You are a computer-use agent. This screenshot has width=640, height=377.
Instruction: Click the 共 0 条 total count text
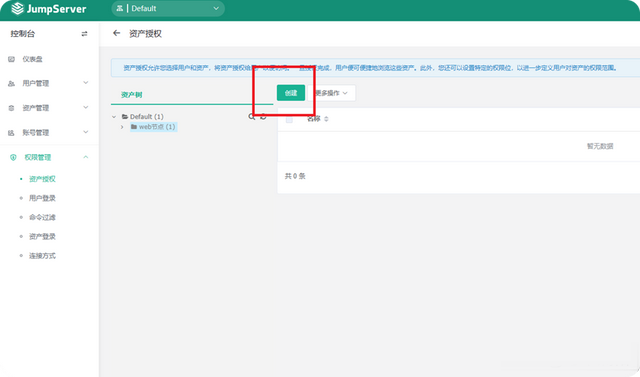[295, 176]
